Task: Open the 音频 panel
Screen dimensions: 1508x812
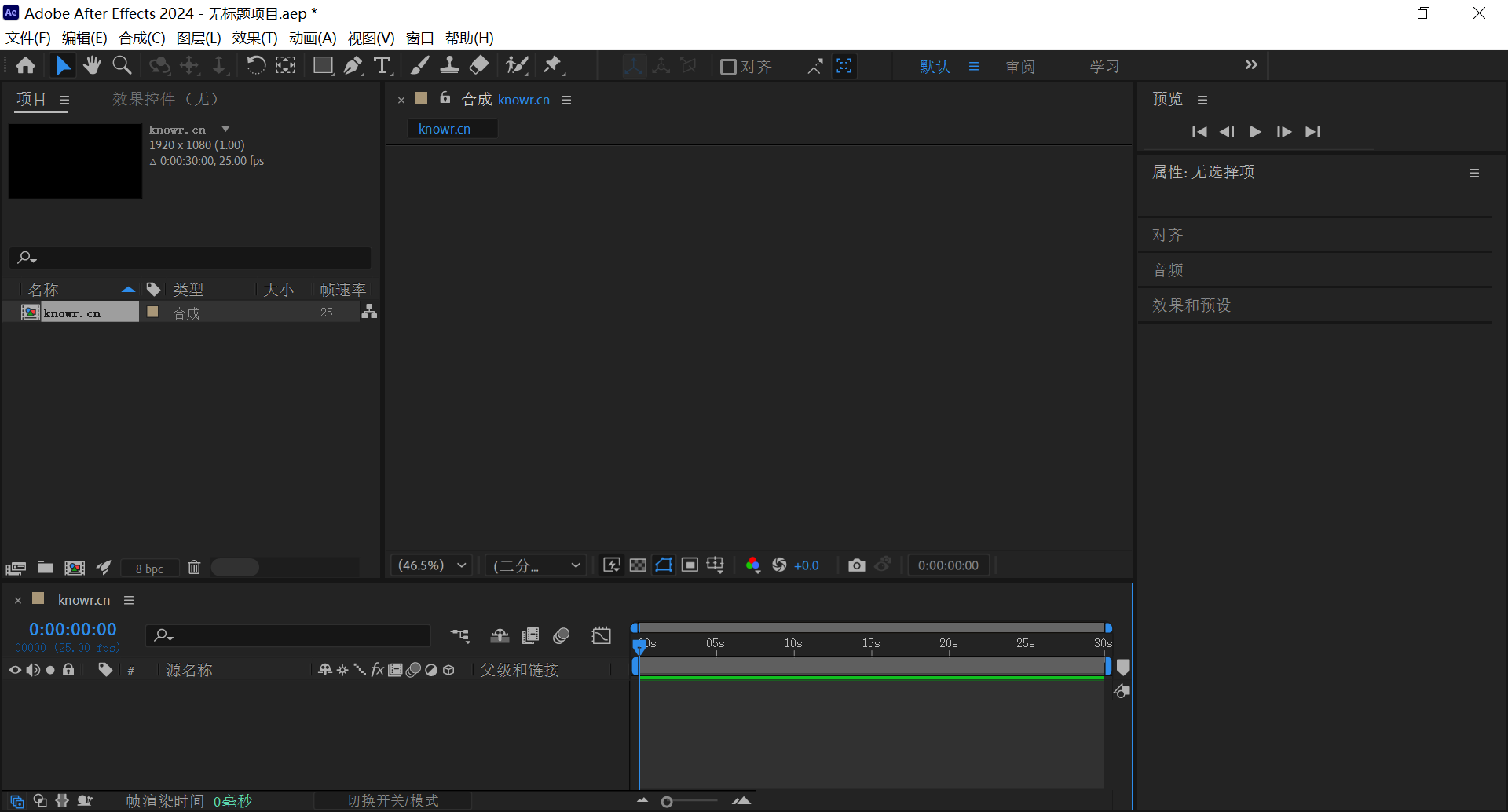Action: [1168, 270]
